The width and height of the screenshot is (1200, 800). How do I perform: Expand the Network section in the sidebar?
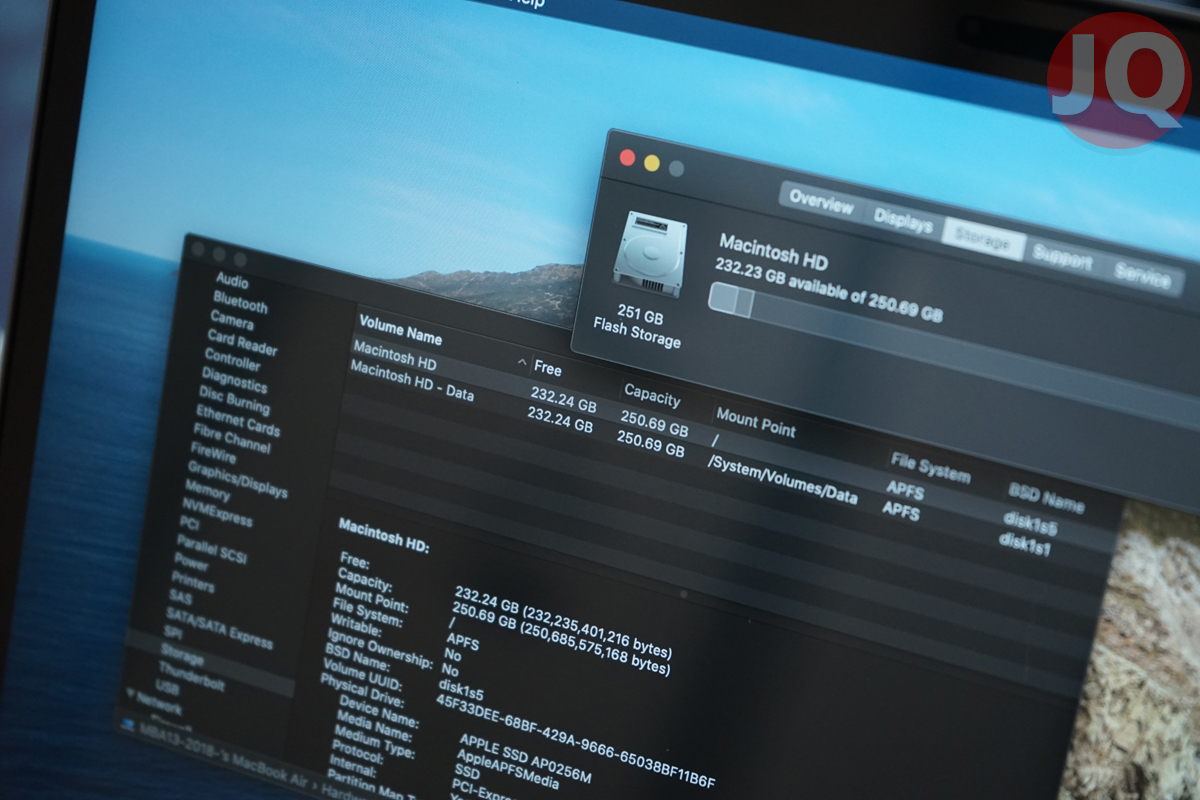(x=132, y=694)
